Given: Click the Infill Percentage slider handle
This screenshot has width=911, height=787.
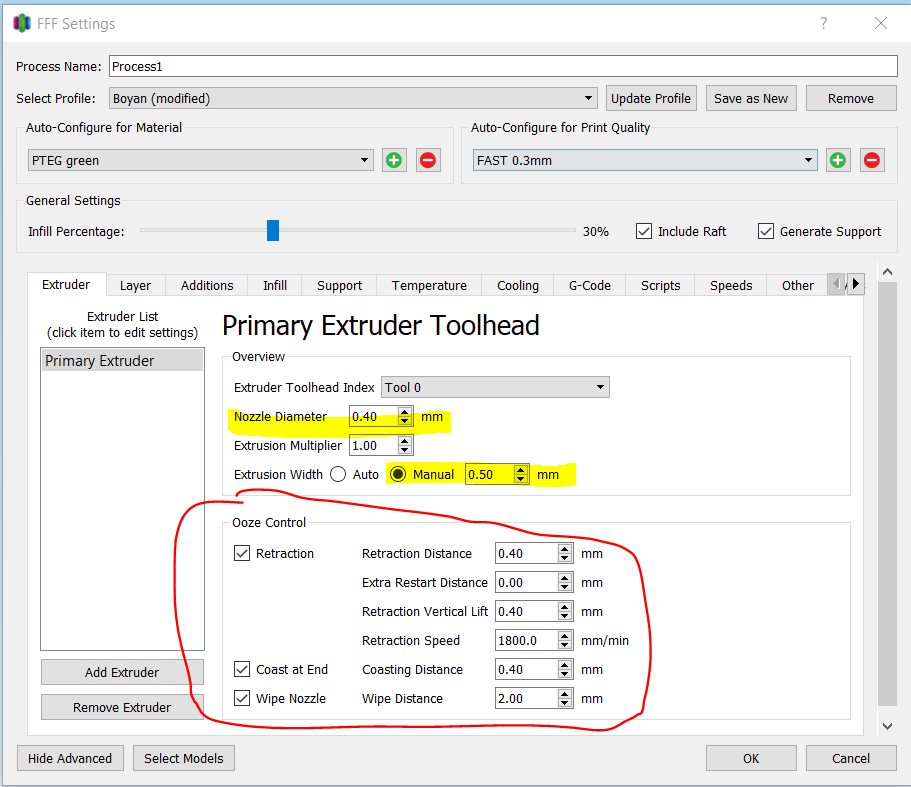Looking at the screenshot, I should 273,231.
